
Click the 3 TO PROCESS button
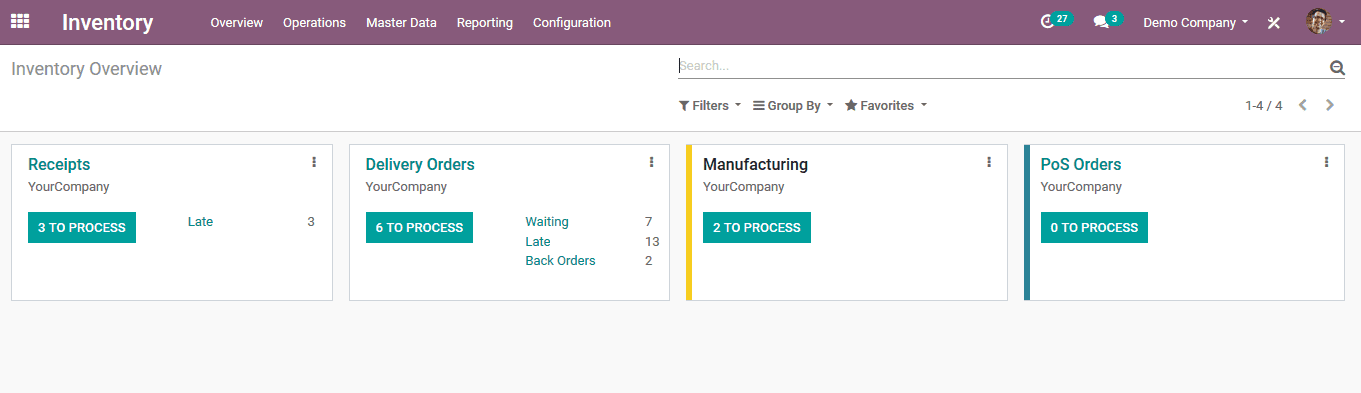(x=82, y=228)
